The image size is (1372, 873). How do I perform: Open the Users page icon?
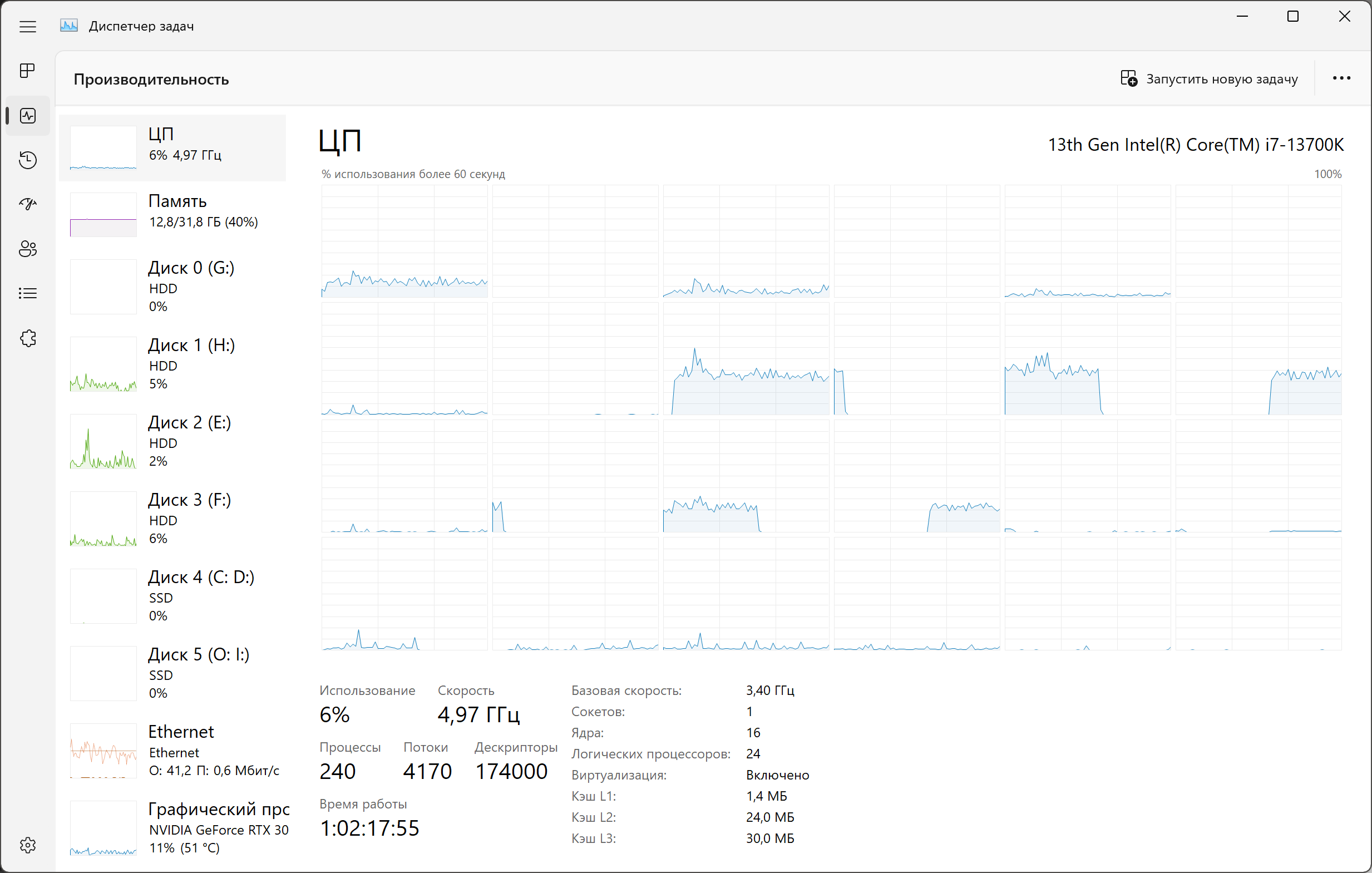click(x=27, y=249)
